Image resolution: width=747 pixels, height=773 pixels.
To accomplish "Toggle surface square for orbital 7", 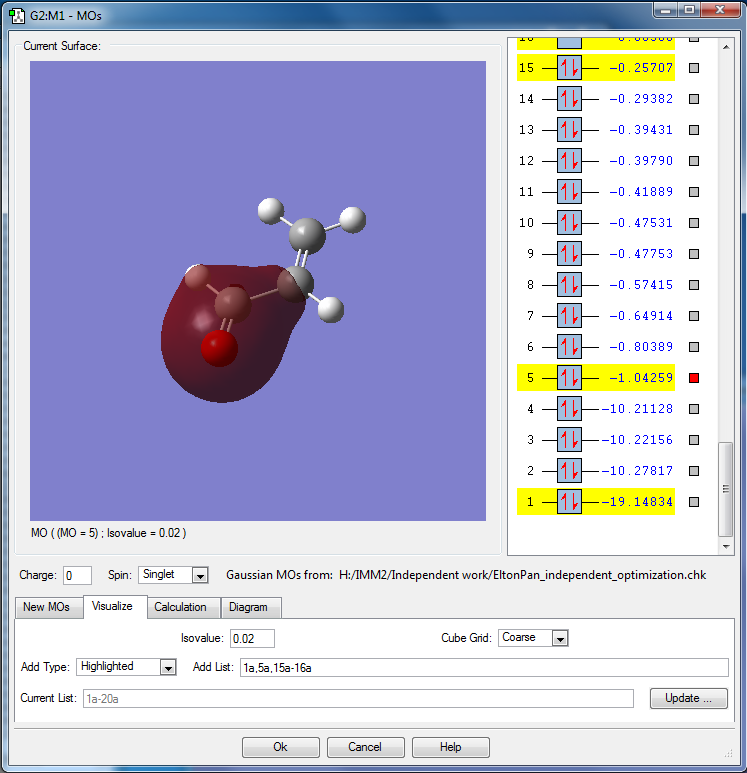I will (694, 316).
